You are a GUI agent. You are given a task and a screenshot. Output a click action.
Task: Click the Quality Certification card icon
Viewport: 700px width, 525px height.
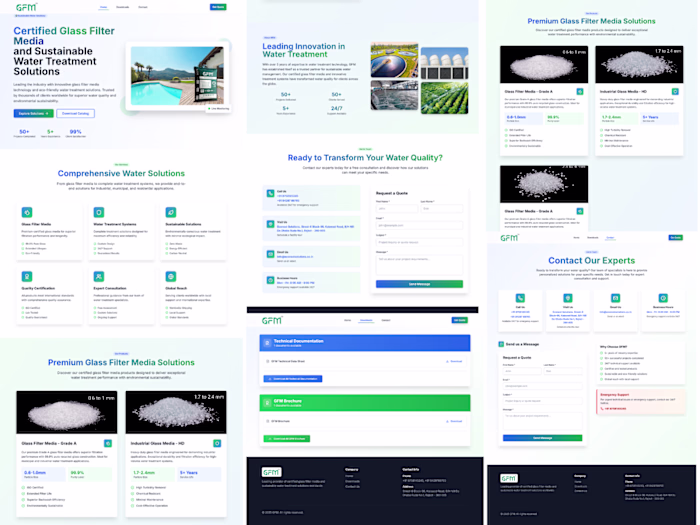click(27, 277)
